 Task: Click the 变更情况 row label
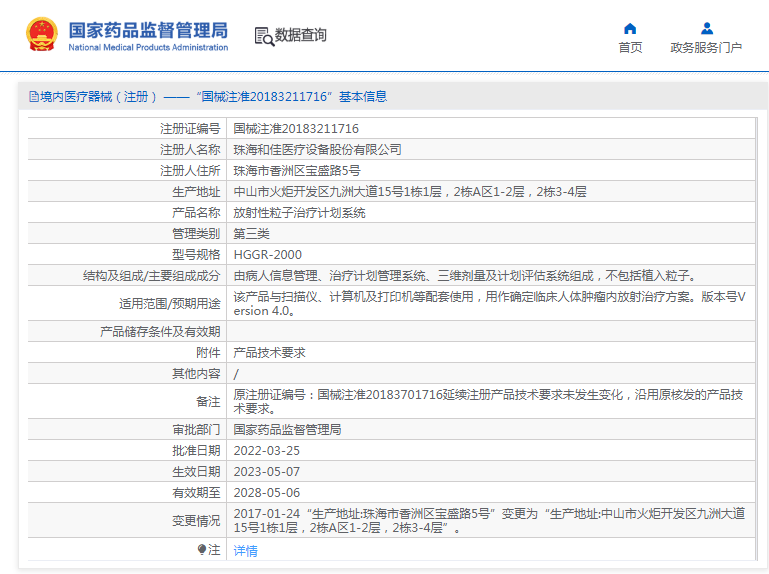196,521
